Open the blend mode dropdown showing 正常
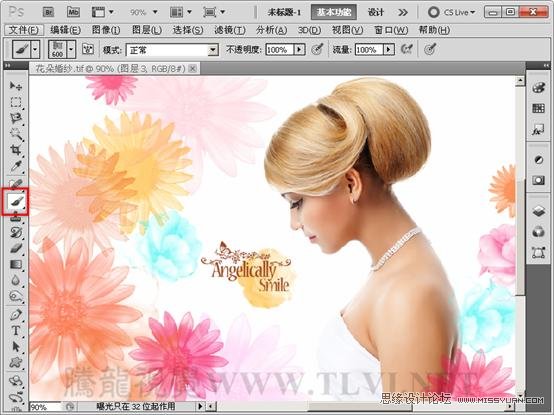Screen dimensions: 554x415 [172, 50]
